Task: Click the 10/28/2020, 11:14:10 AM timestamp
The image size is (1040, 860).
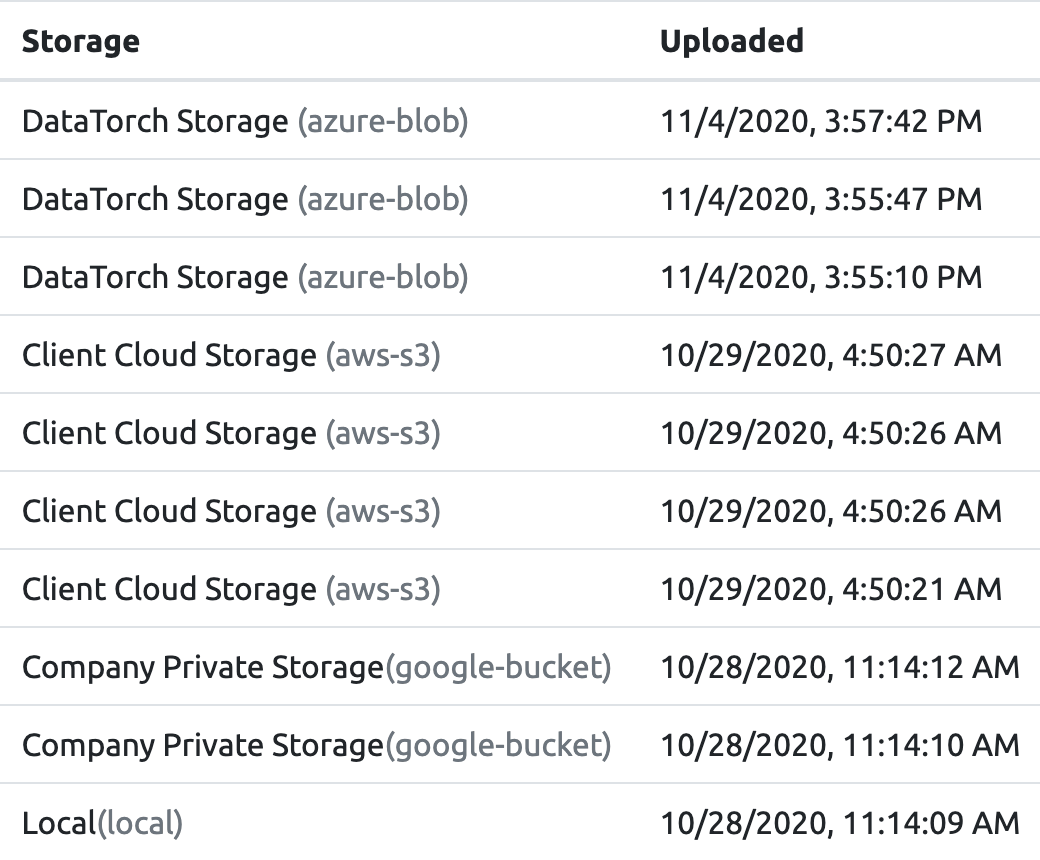Action: pos(840,745)
